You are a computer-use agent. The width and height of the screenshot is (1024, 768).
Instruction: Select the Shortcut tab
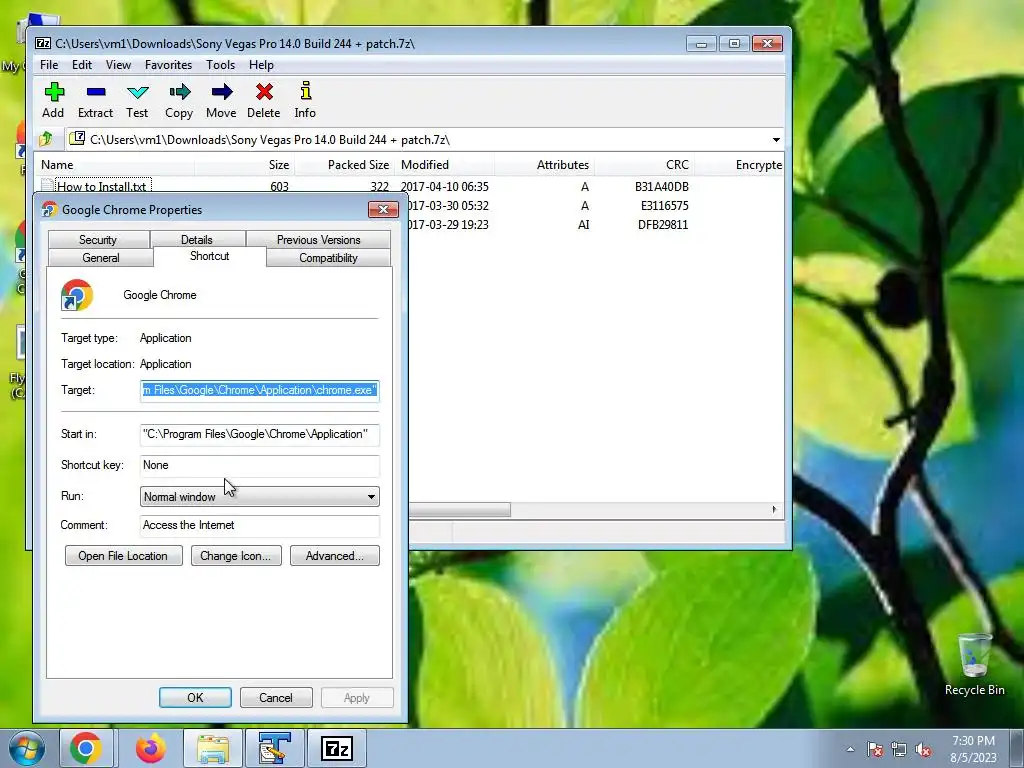click(x=210, y=256)
